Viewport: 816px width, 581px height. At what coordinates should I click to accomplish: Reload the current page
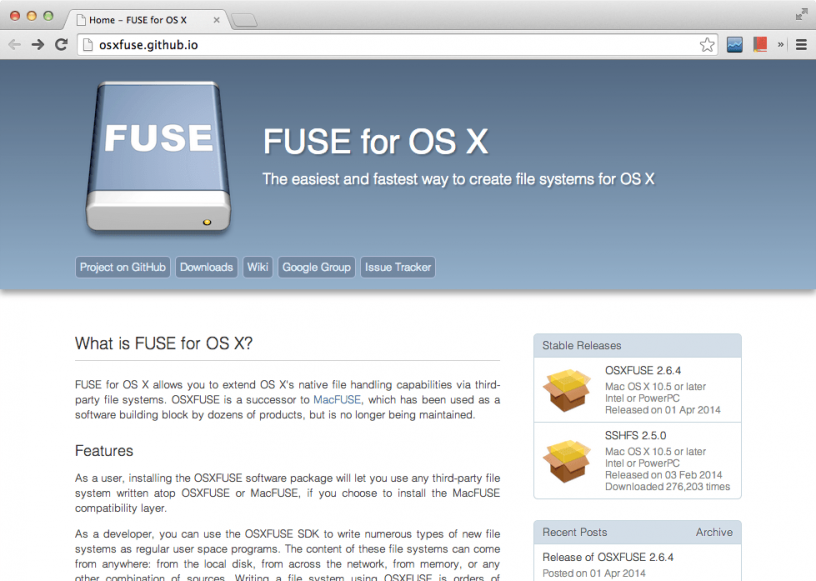[62, 44]
